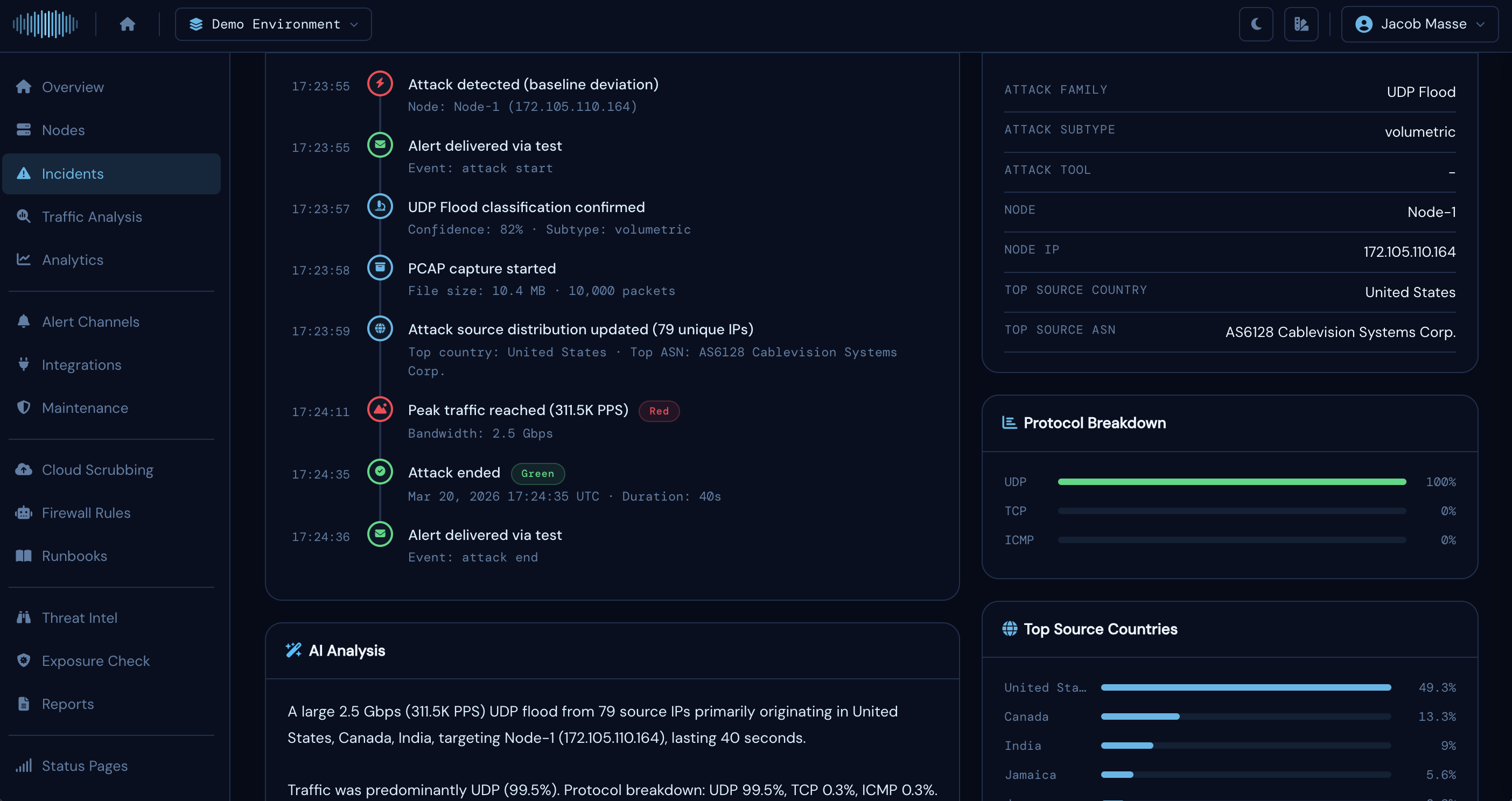The image size is (1512, 801).
Task: Click the PCAP capture started icon
Action: click(380, 268)
